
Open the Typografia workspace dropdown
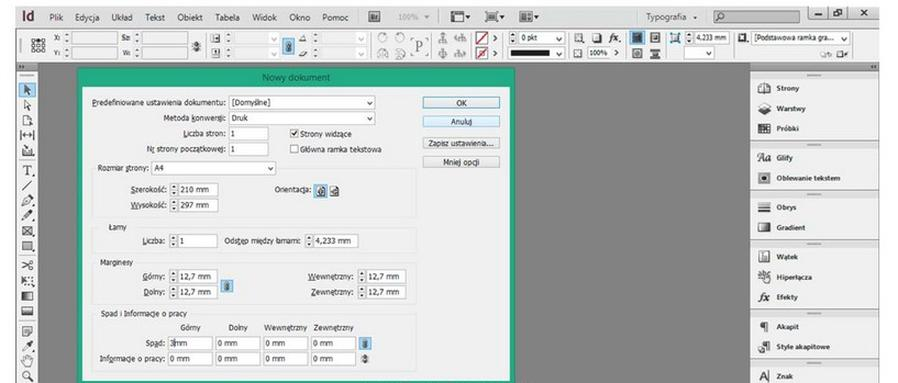(671, 17)
